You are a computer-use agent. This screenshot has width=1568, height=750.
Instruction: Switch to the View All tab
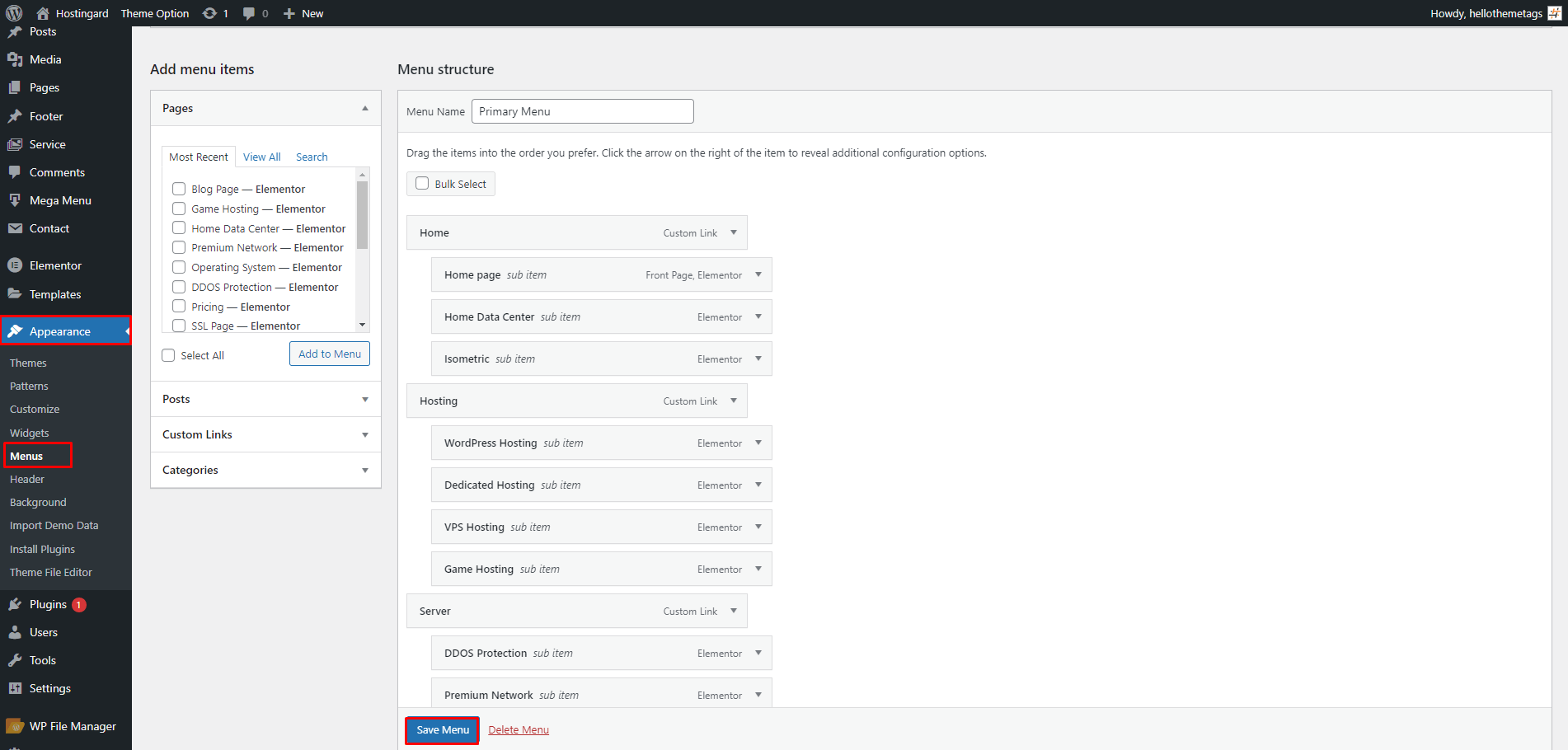(x=262, y=157)
